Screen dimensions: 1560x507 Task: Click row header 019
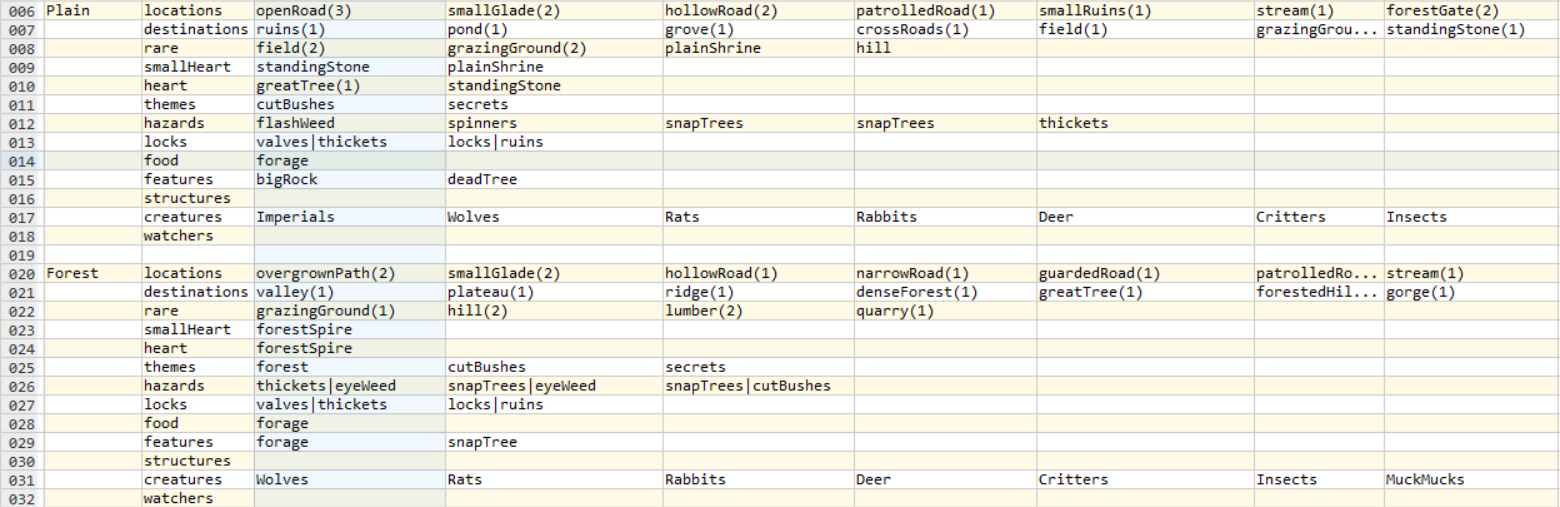coord(21,255)
